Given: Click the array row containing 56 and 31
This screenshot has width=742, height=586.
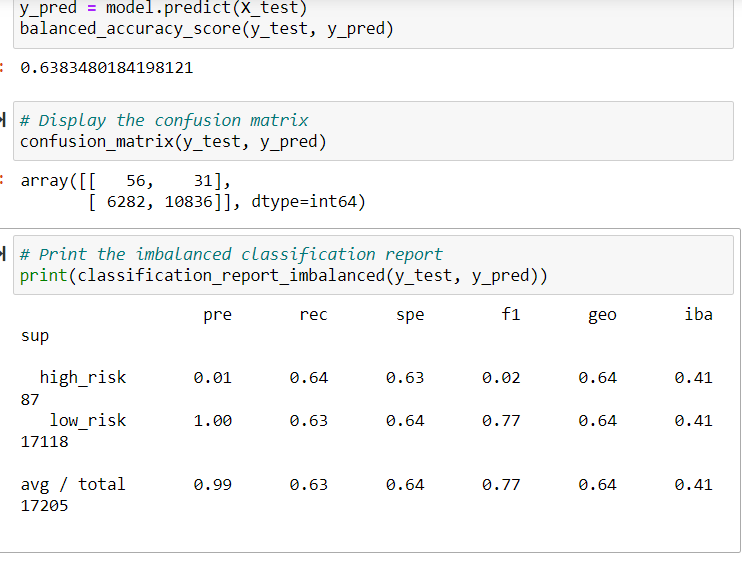Looking at the screenshot, I should (x=125, y=181).
